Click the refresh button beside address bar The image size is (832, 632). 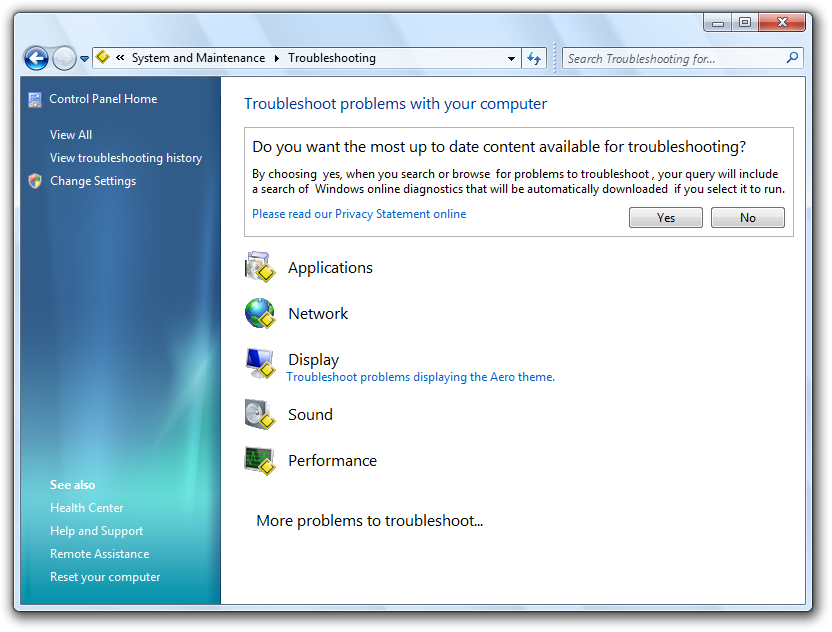(534, 58)
